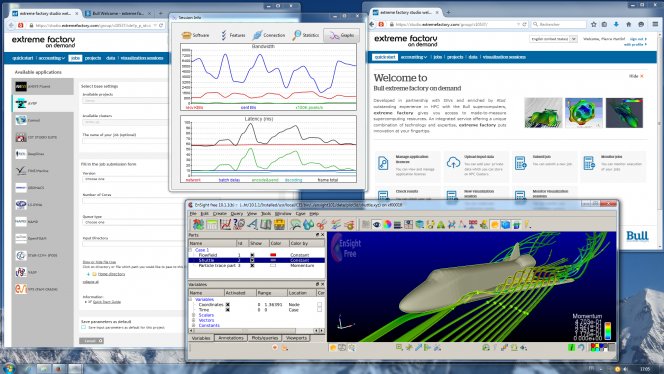The width and height of the screenshot is (664, 374).
Task: Click the undo arrow icon in EnSight bottom bar
Action: coord(582,347)
